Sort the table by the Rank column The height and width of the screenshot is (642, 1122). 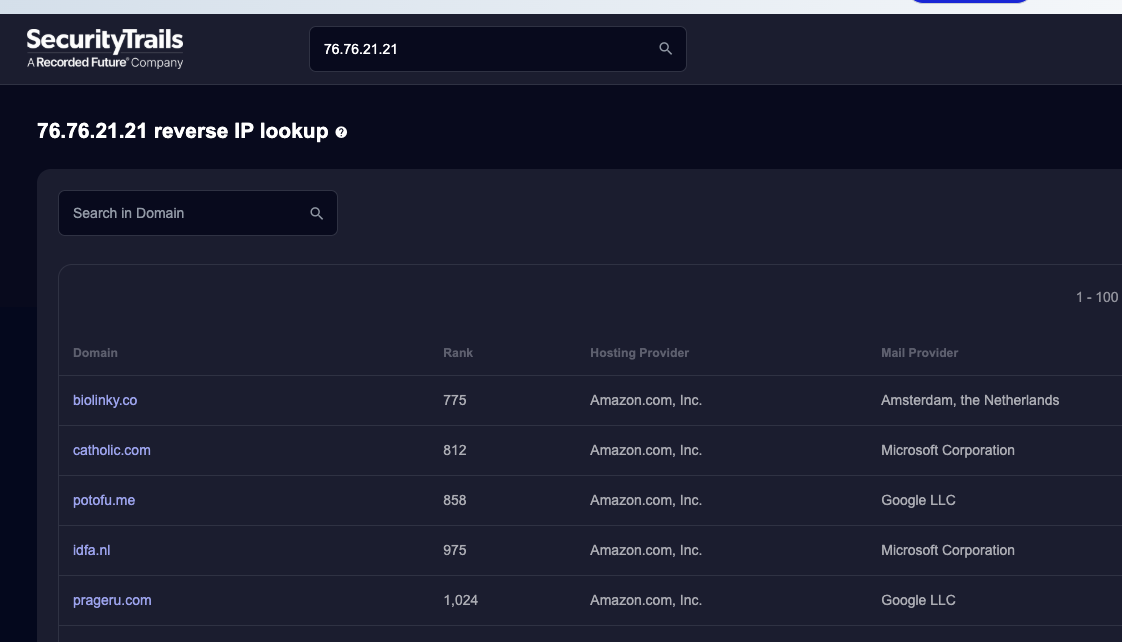tap(457, 352)
